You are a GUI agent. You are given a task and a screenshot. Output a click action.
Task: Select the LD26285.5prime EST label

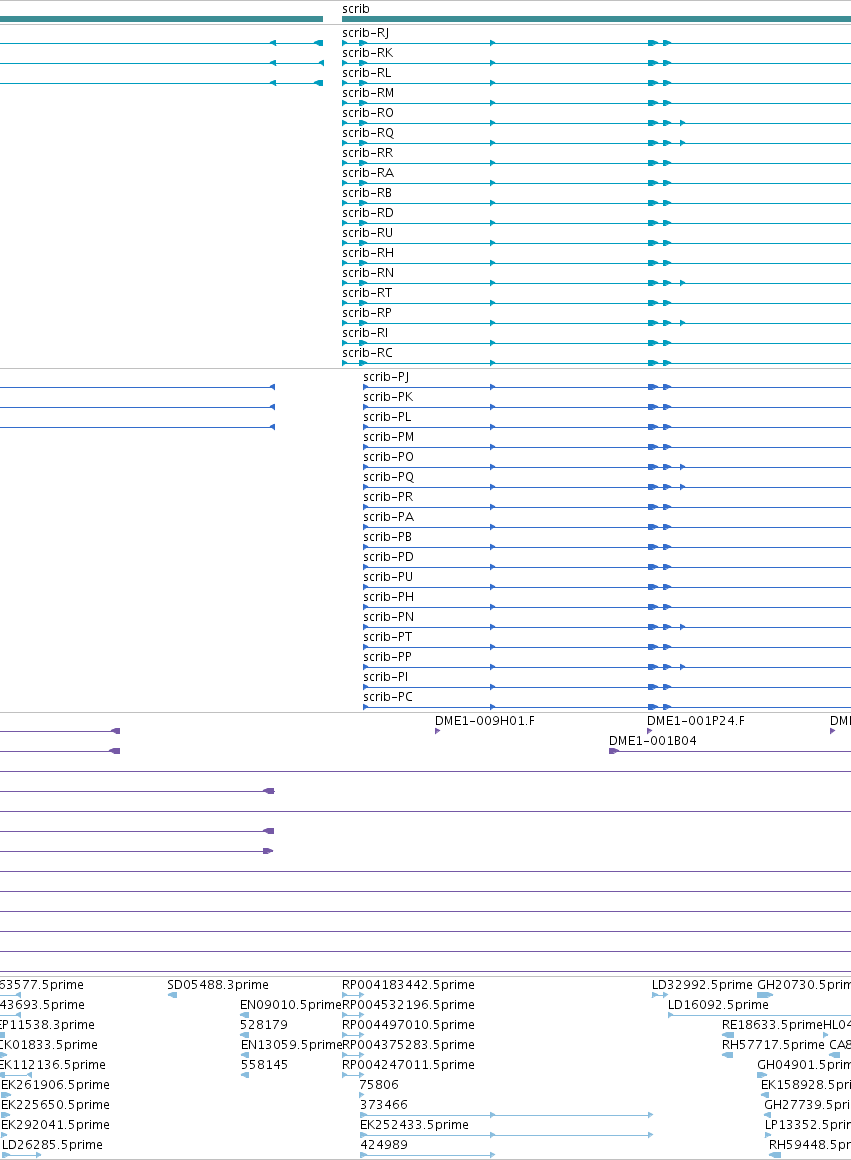point(53,1144)
